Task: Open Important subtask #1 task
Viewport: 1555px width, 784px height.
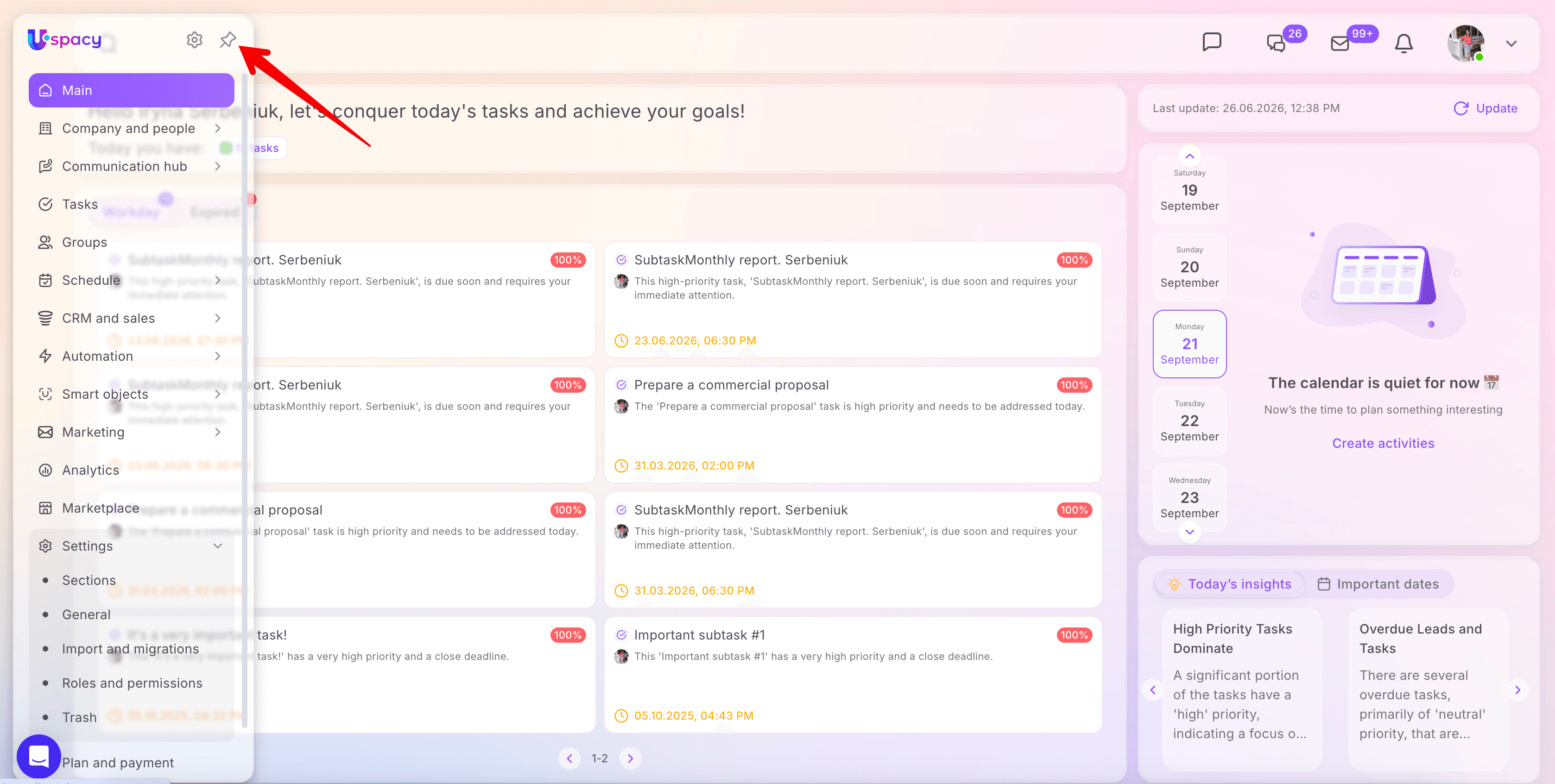Action: (853, 675)
